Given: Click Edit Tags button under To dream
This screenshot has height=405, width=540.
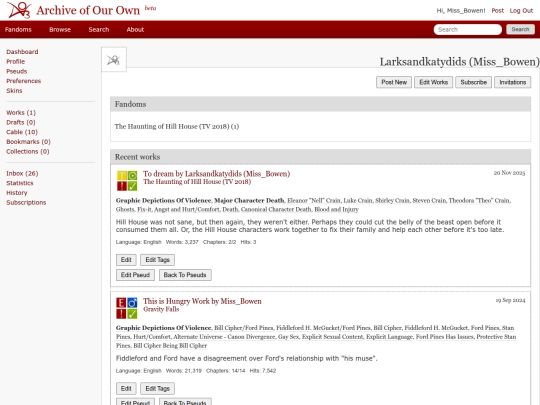Looking at the screenshot, I should (x=157, y=260).
